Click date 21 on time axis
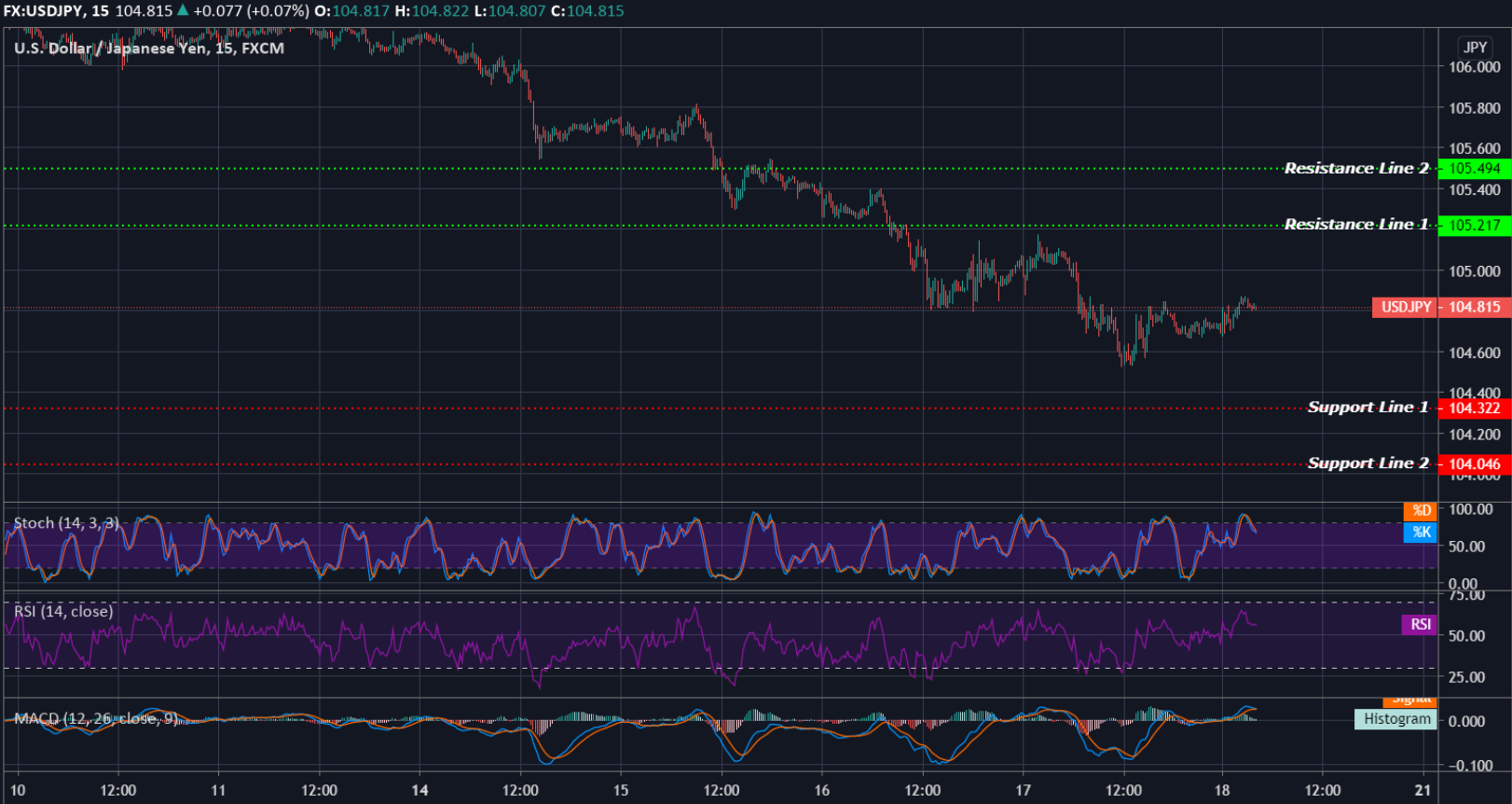 click(1423, 790)
